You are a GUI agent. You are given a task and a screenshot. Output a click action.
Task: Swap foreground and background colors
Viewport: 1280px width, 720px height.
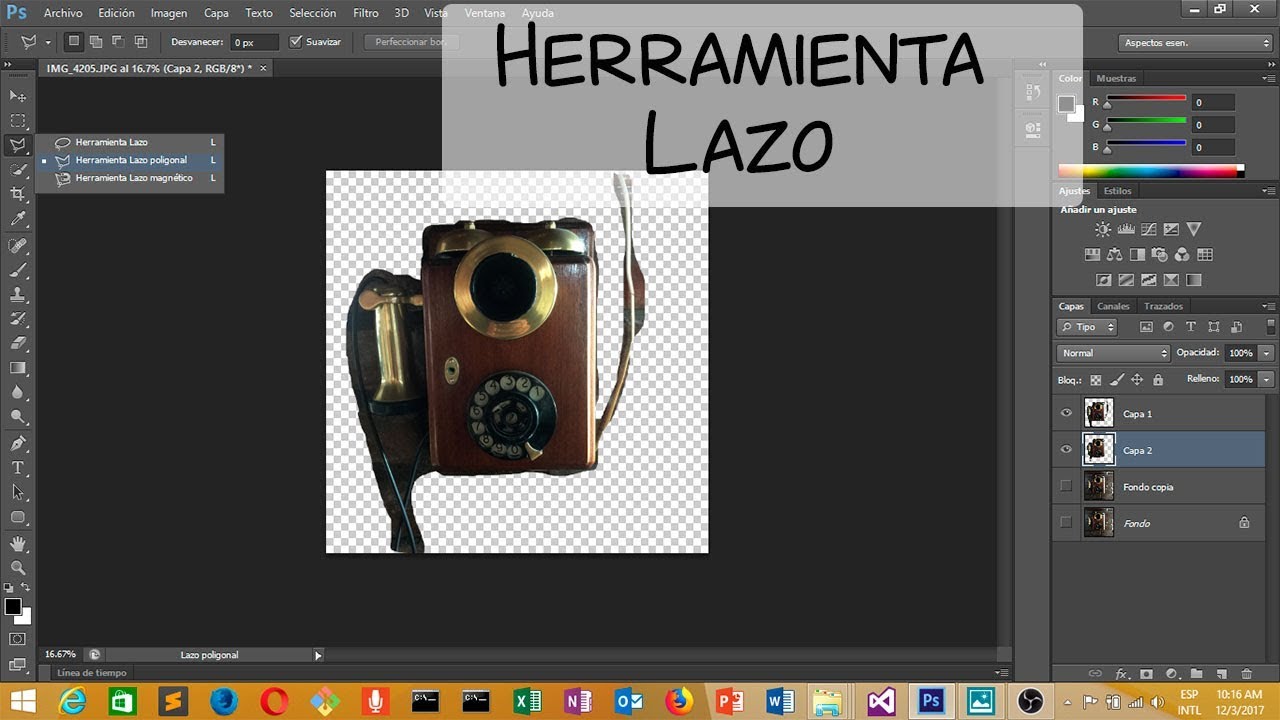[26, 587]
